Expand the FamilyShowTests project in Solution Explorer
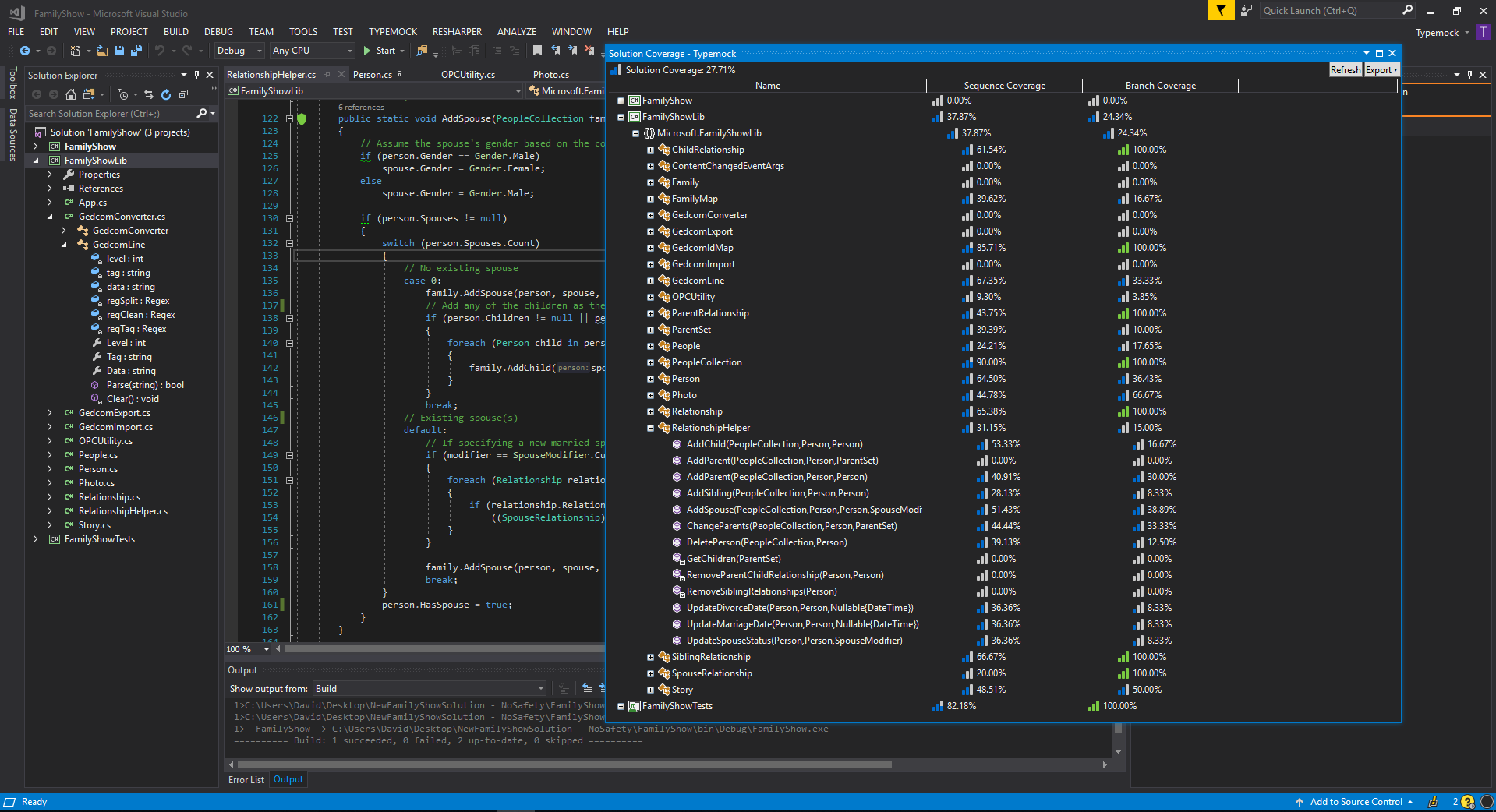This screenshot has width=1496, height=812. (x=35, y=539)
